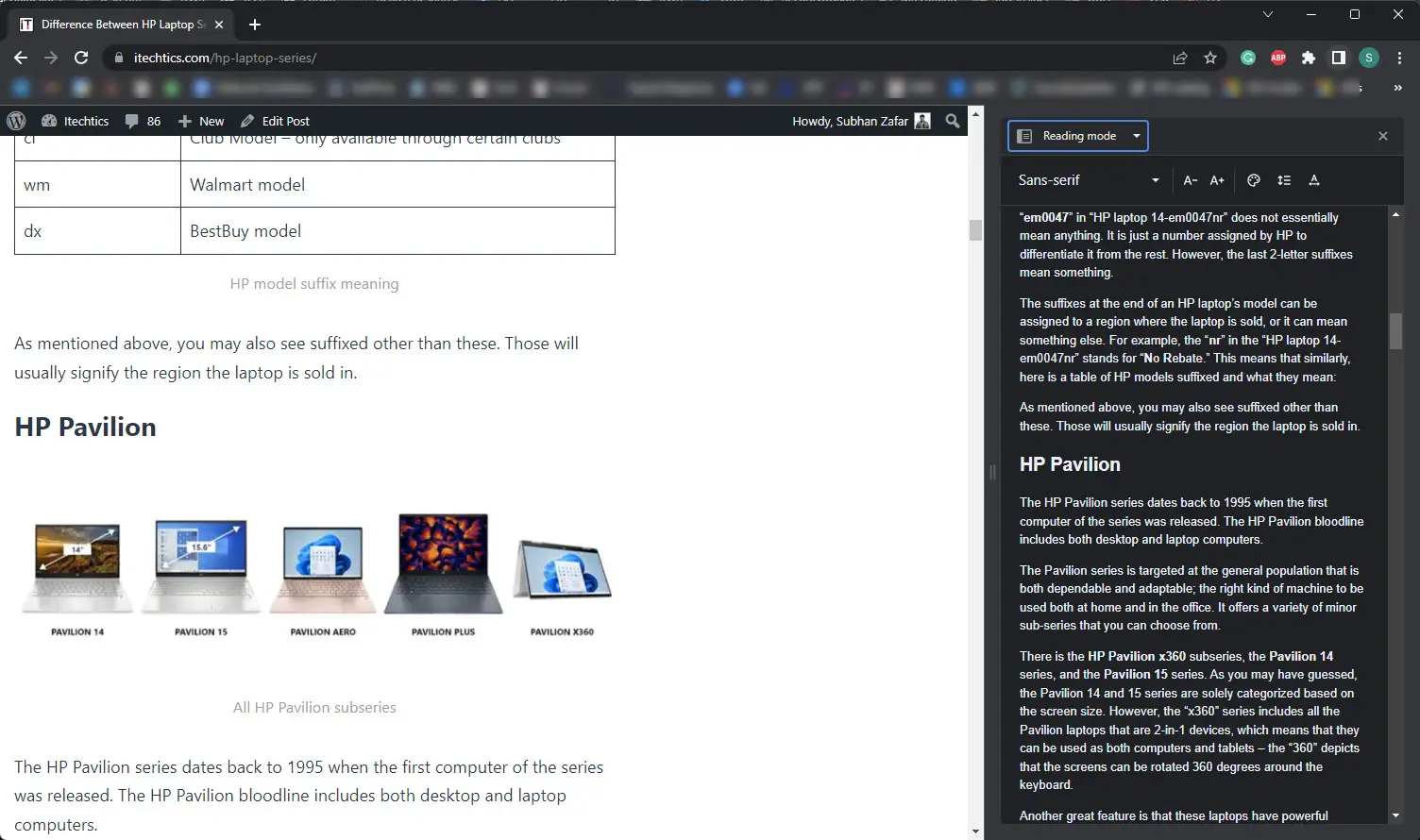Select the Difference Between HP Laptop tab
The image size is (1420, 840).
click(117, 25)
